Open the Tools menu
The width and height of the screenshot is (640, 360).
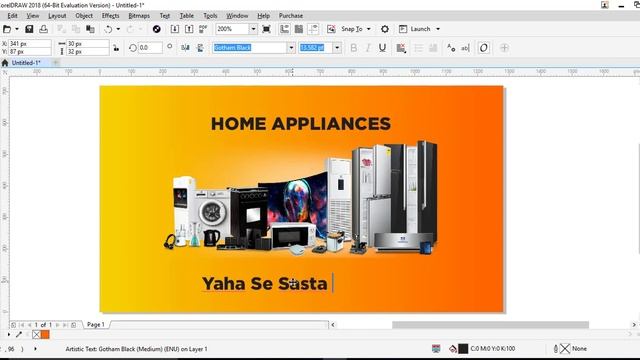point(210,16)
